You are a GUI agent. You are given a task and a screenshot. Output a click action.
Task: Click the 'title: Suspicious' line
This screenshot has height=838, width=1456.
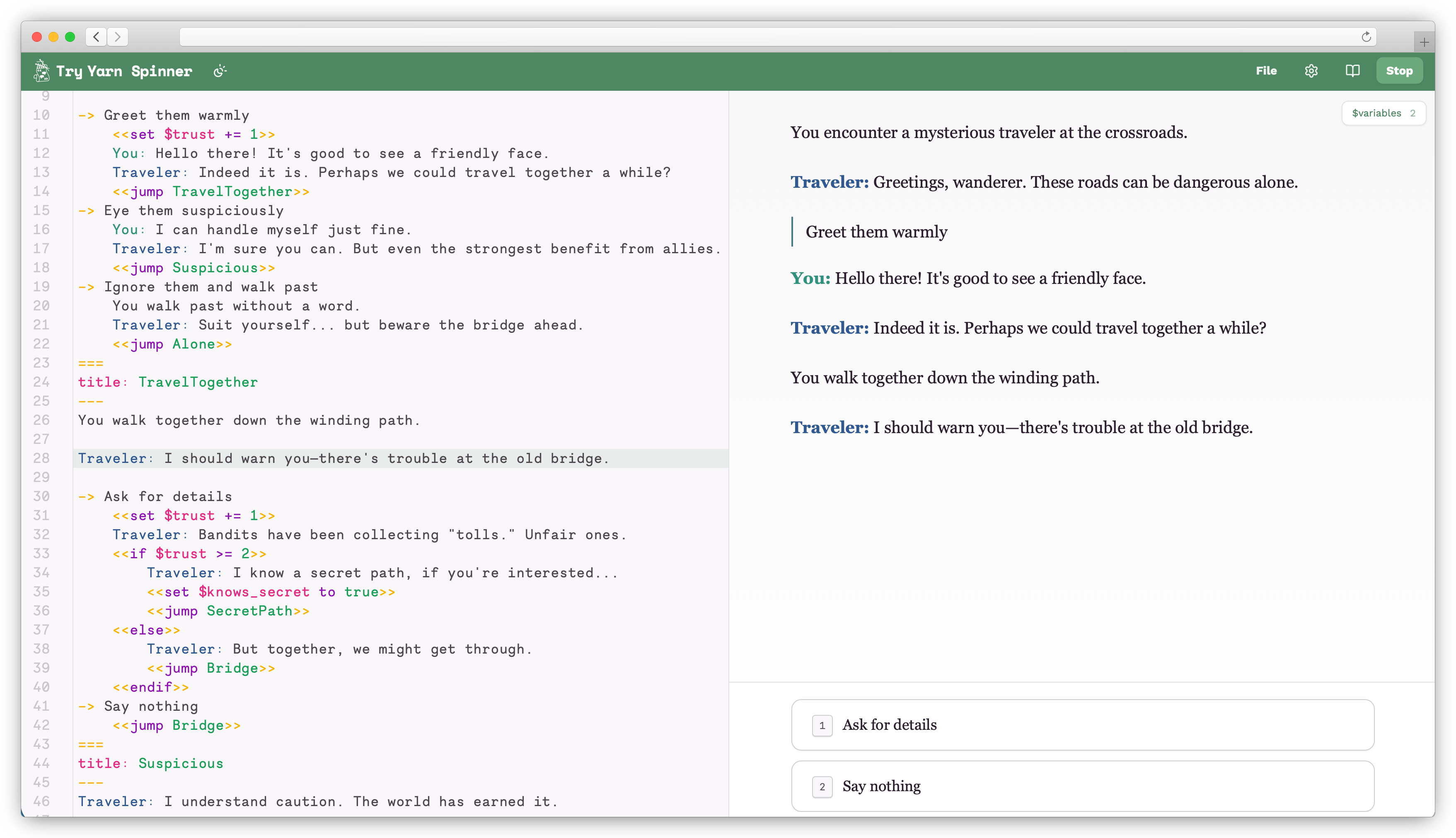(x=151, y=763)
